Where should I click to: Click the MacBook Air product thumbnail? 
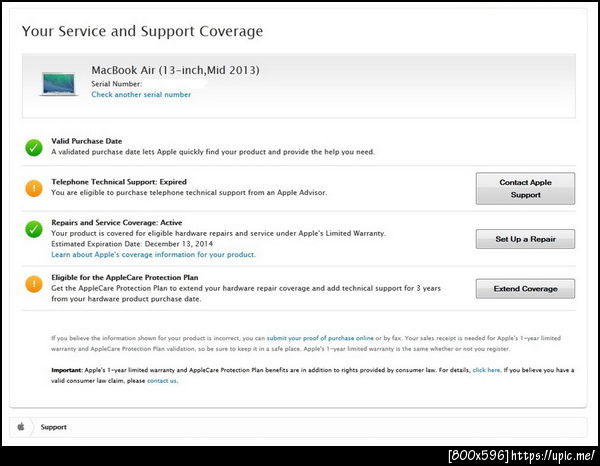coord(59,84)
